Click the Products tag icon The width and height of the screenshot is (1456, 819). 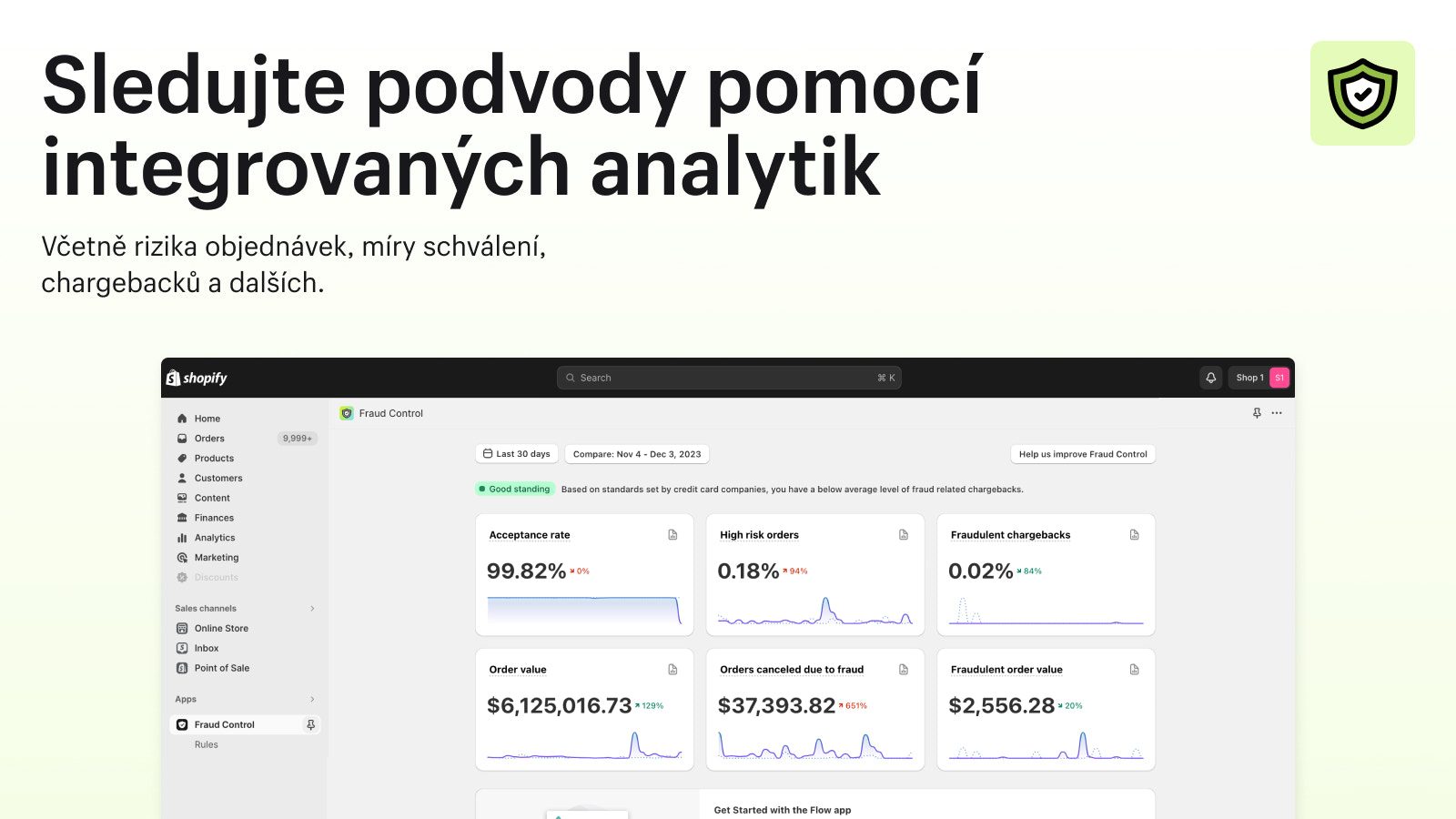click(x=182, y=459)
